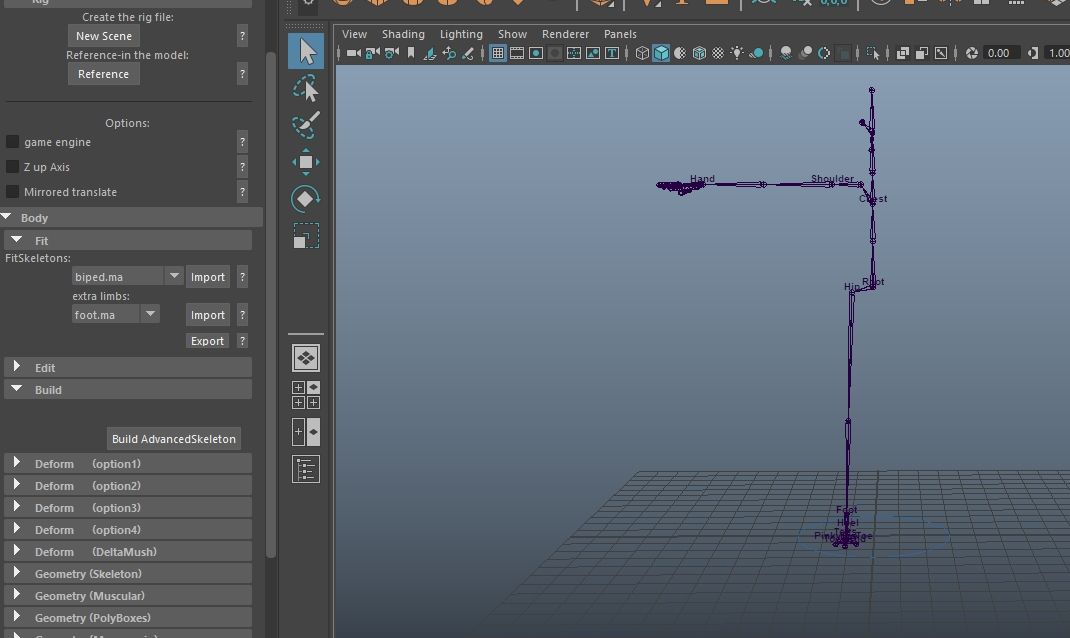Viewport: 1070px width, 638px height.
Task: Toggle the Film Gate overlay
Action: [x=517, y=53]
